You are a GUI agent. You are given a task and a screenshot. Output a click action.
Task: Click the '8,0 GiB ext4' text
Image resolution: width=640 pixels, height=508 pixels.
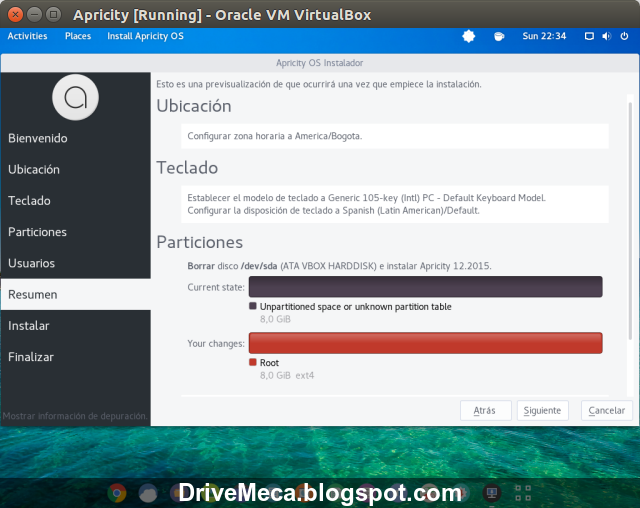(x=287, y=375)
